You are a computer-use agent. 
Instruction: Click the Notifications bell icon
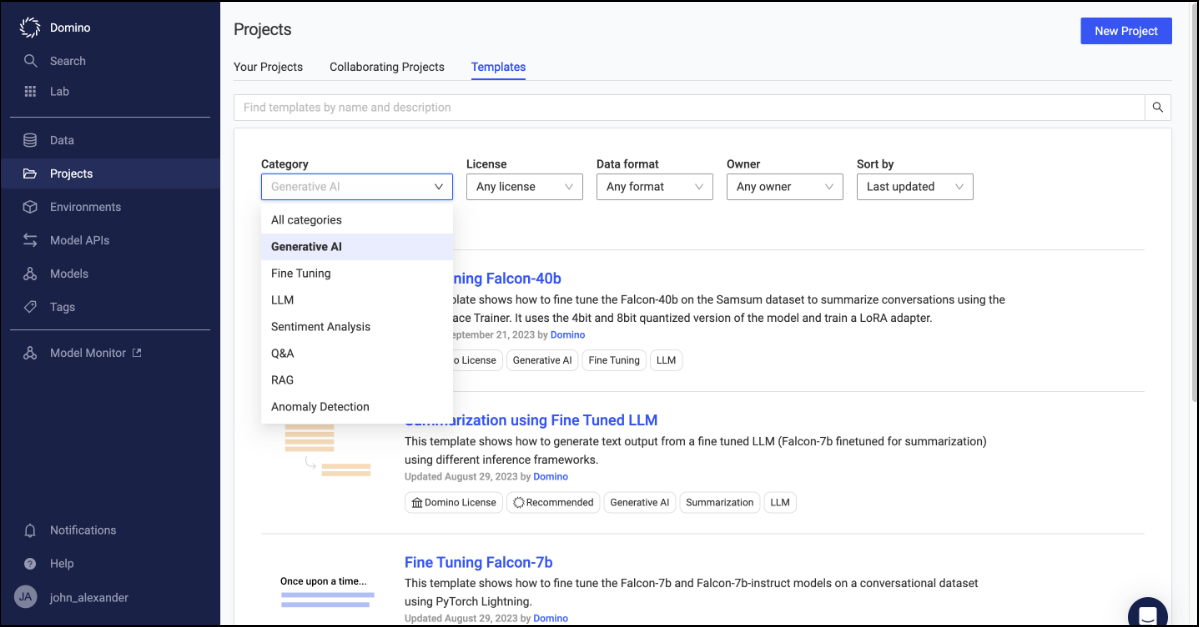click(30, 530)
